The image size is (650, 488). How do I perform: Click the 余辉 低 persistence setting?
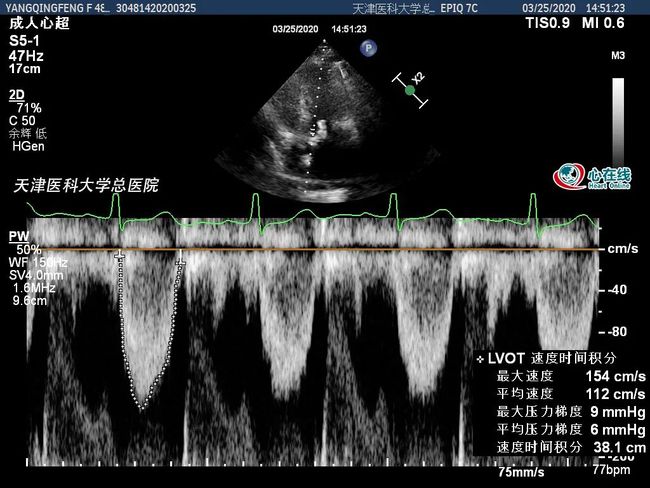pos(28,133)
